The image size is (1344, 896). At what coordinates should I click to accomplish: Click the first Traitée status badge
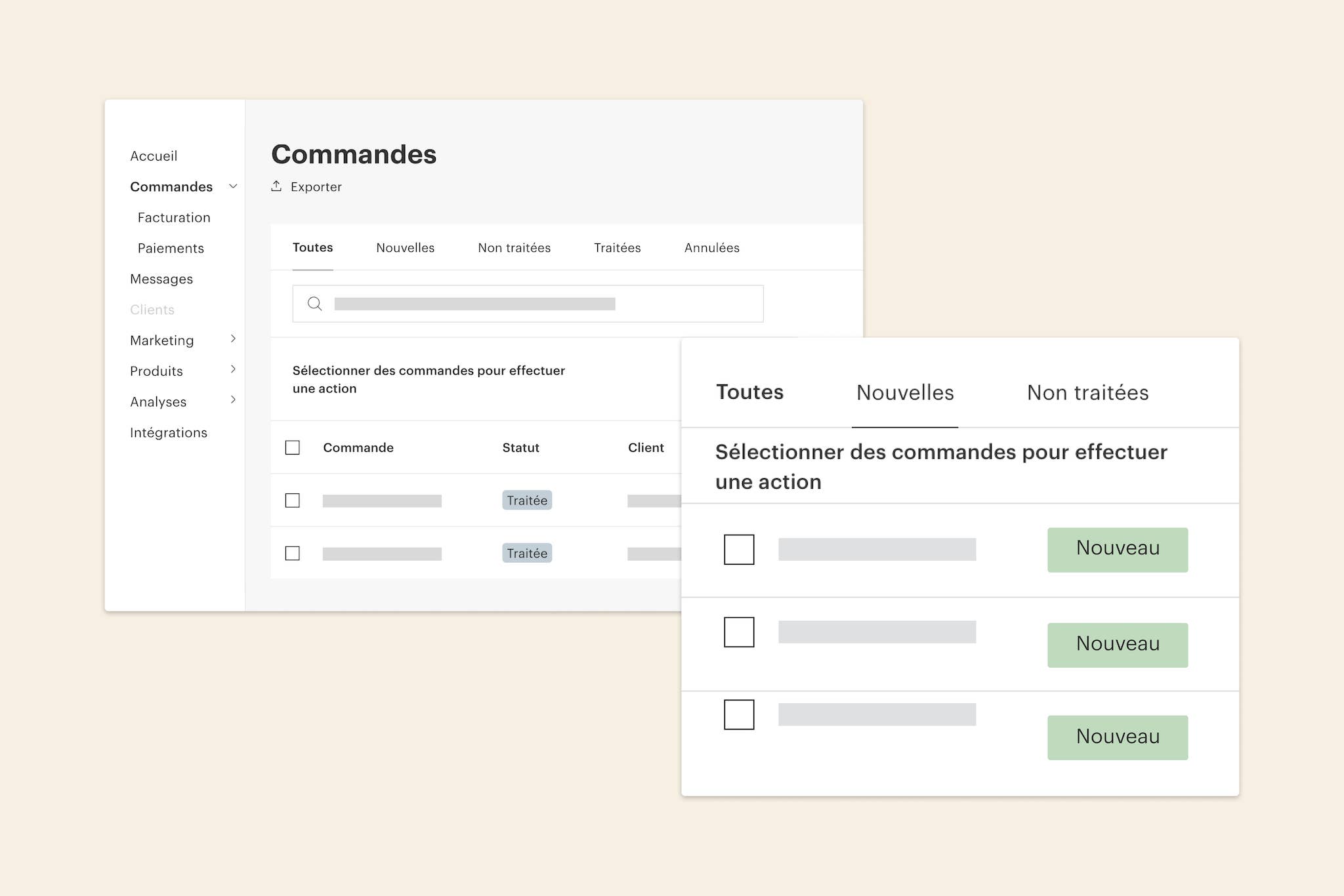527,500
